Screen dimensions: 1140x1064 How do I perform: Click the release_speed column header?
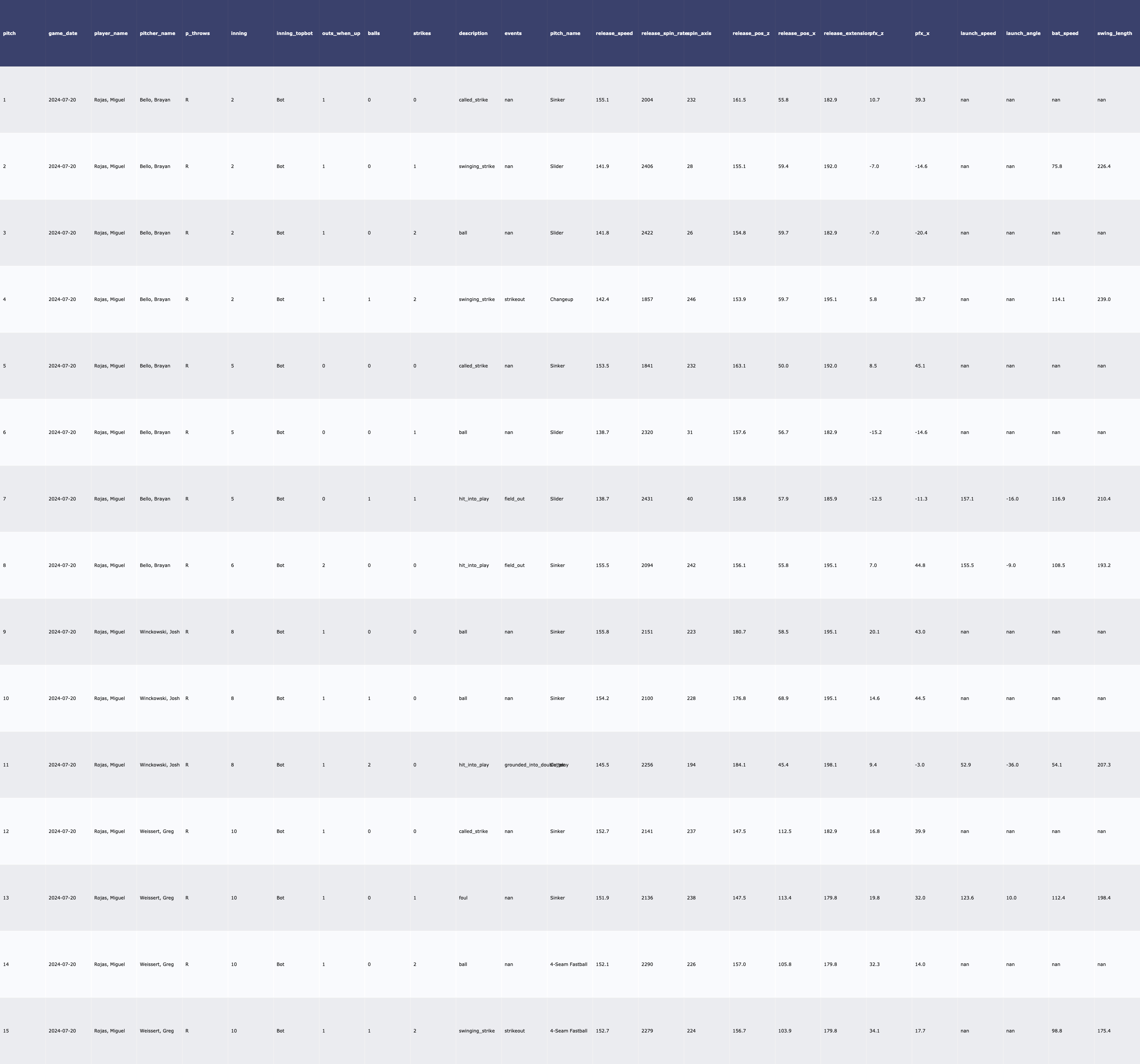(x=614, y=33)
